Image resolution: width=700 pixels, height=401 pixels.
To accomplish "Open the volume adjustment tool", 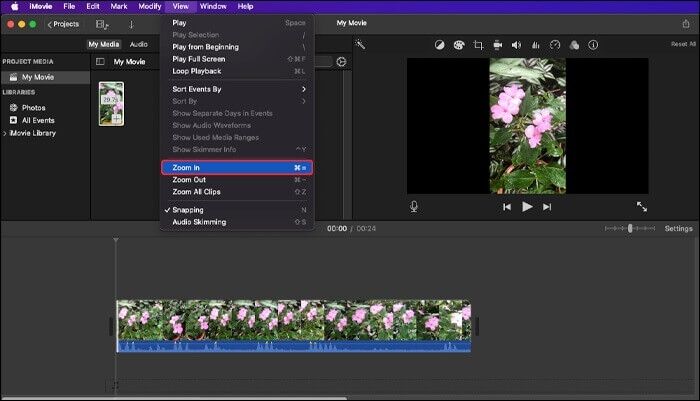I will 517,45.
